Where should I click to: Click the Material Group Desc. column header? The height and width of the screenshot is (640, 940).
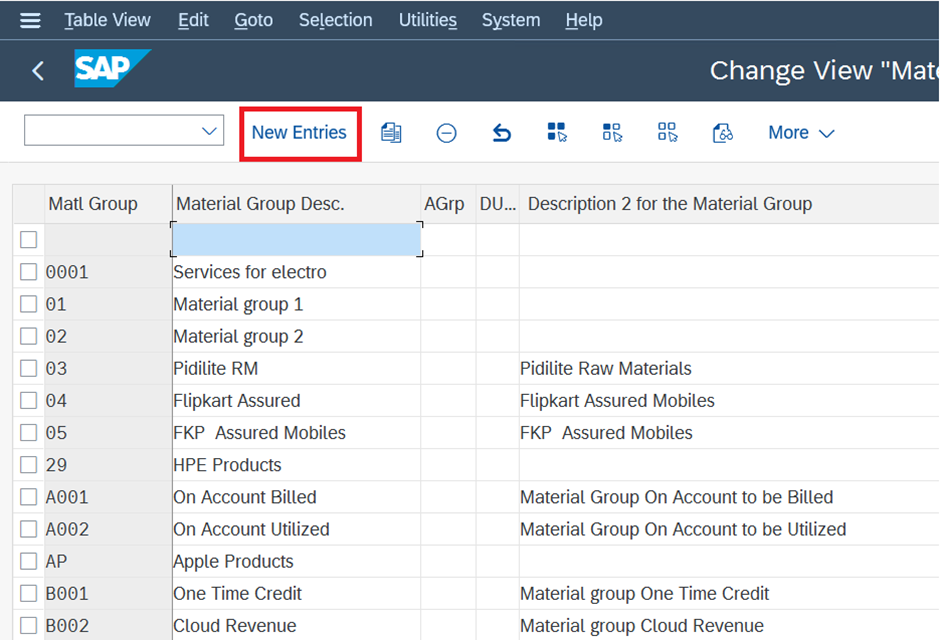coord(296,204)
